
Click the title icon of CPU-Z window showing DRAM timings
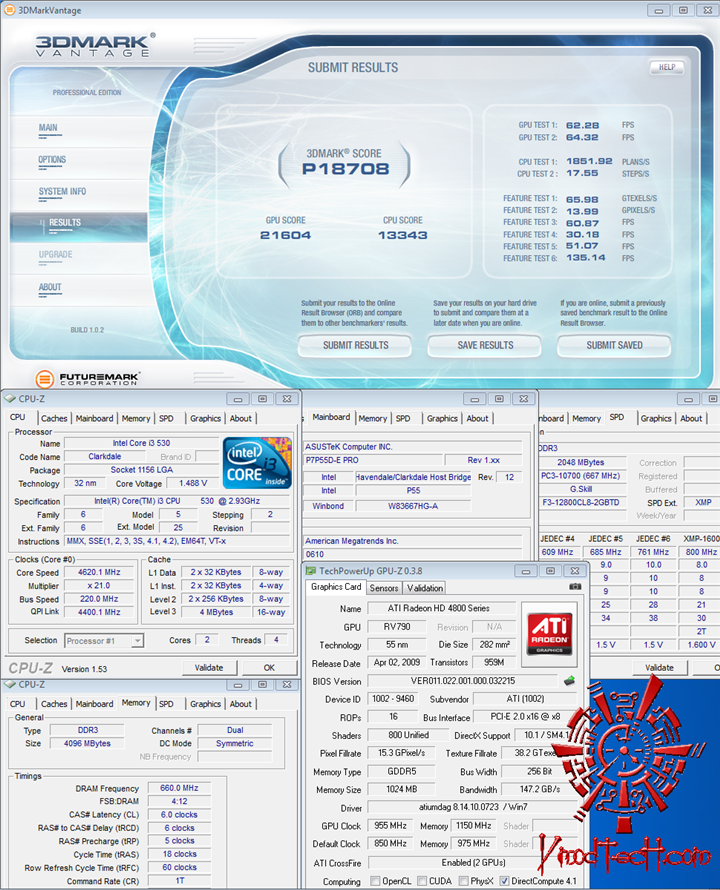point(10,685)
